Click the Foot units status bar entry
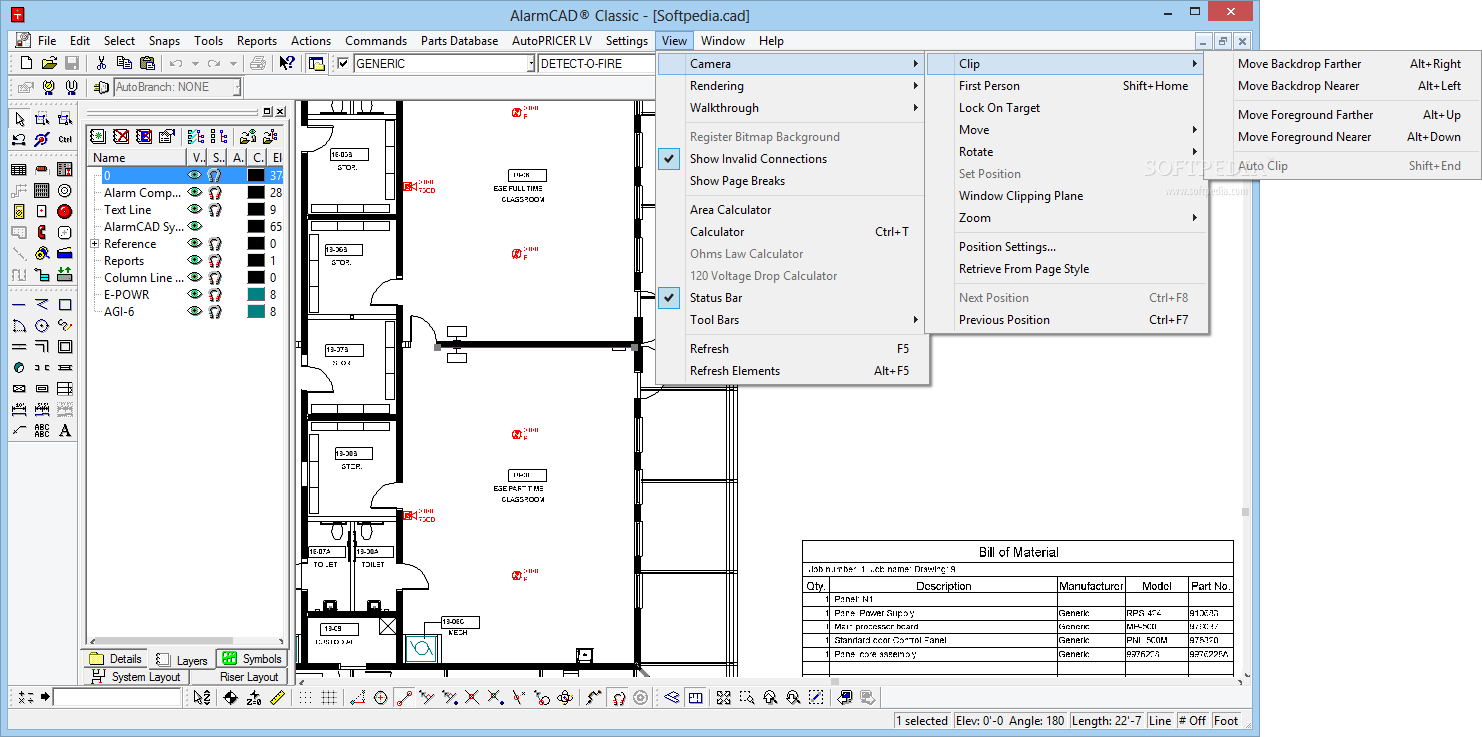Viewport: 1482px width, 737px height. click(1226, 720)
